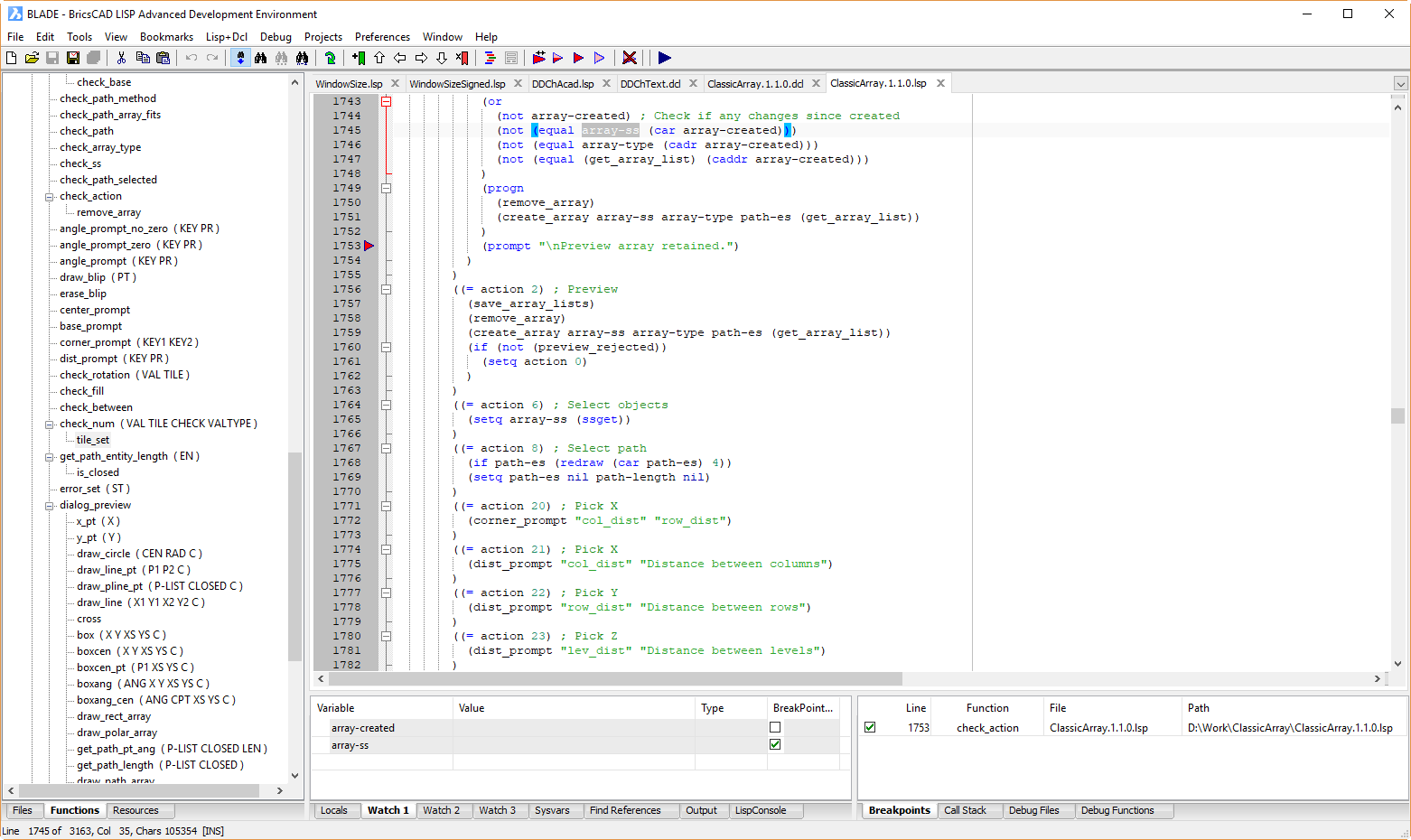
Task: Click the highlighted binoculars with blue down arrow
Action: point(240,58)
